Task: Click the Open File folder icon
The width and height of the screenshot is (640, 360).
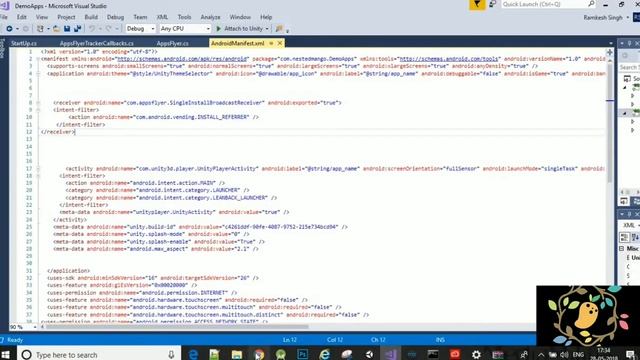Action: 56,29
